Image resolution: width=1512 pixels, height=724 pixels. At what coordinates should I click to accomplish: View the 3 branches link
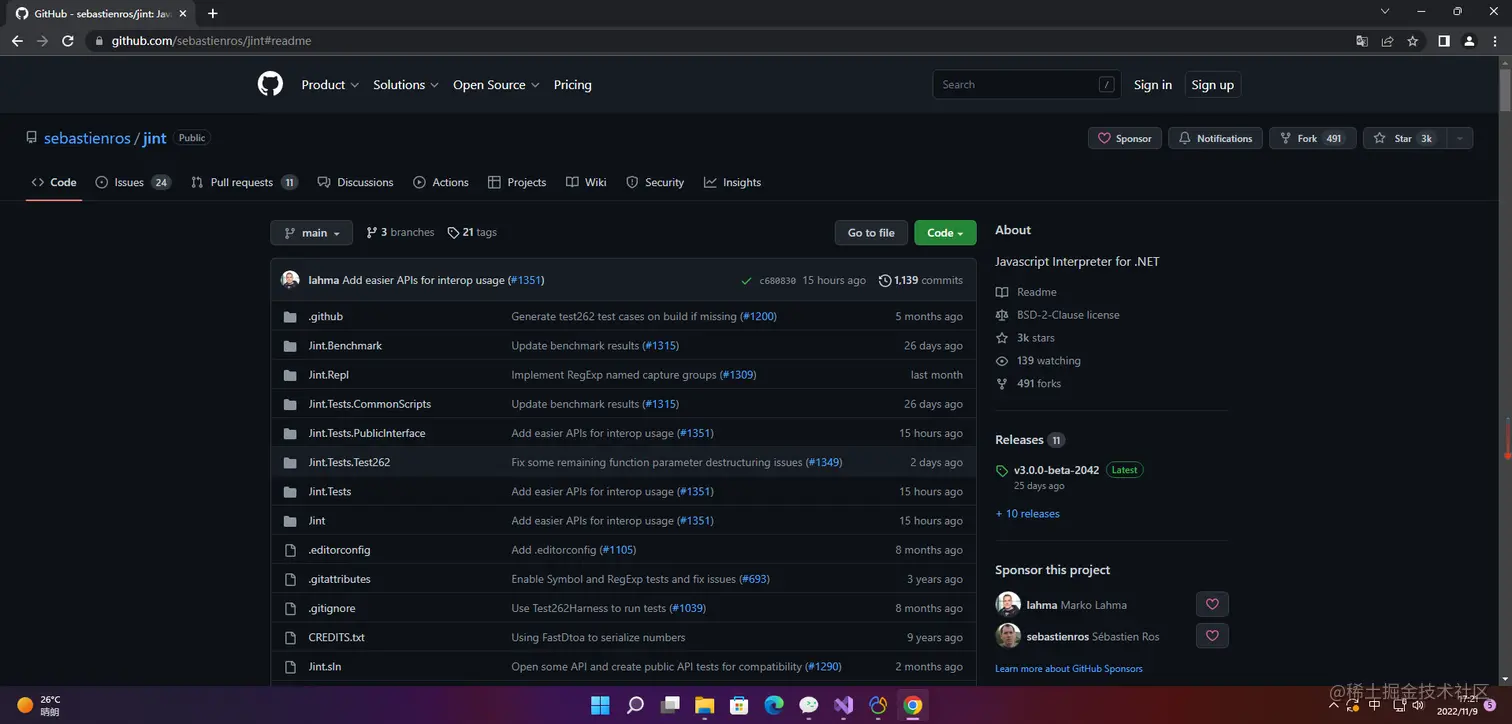[x=400, y=232]
